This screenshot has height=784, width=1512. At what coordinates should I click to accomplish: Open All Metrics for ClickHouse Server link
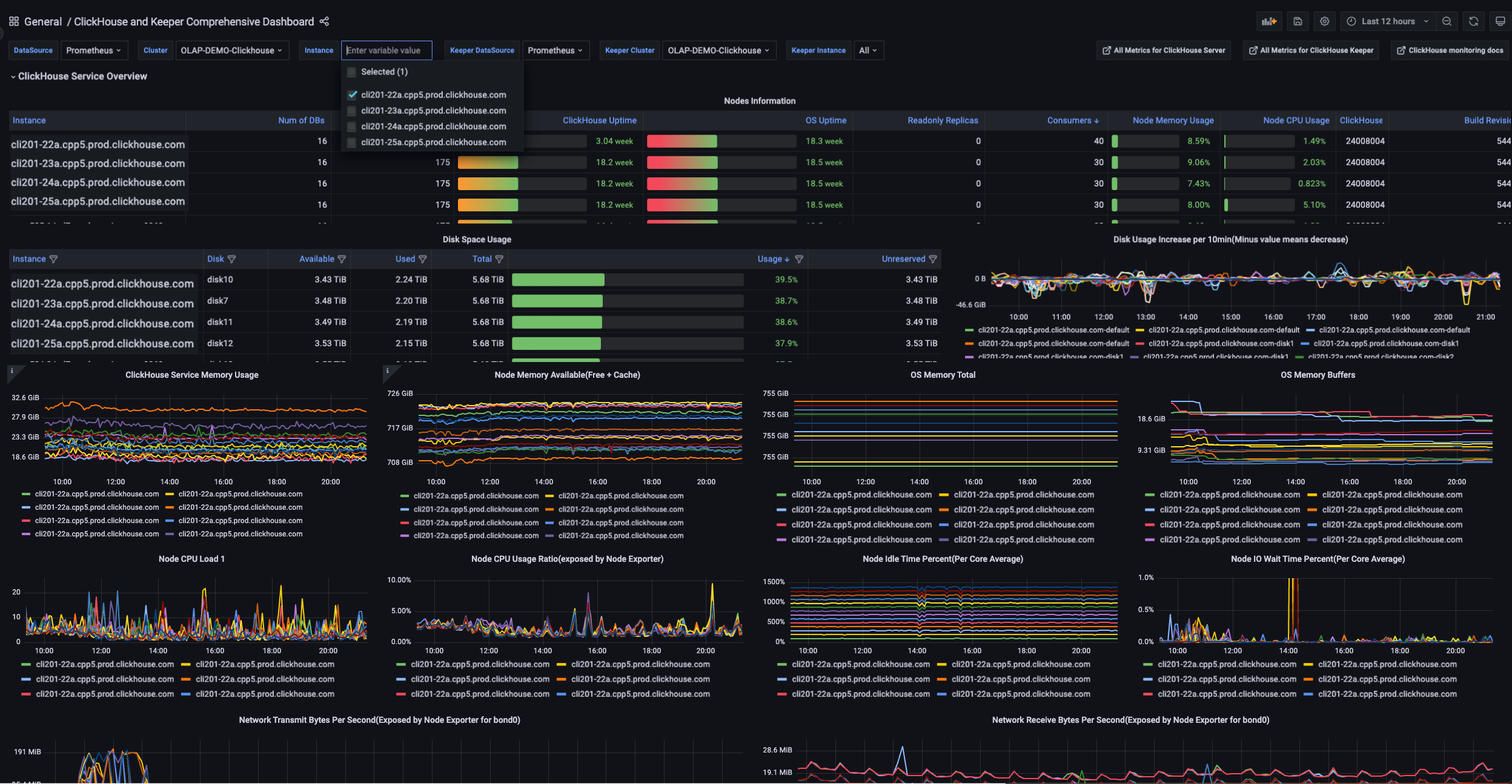1163,50
